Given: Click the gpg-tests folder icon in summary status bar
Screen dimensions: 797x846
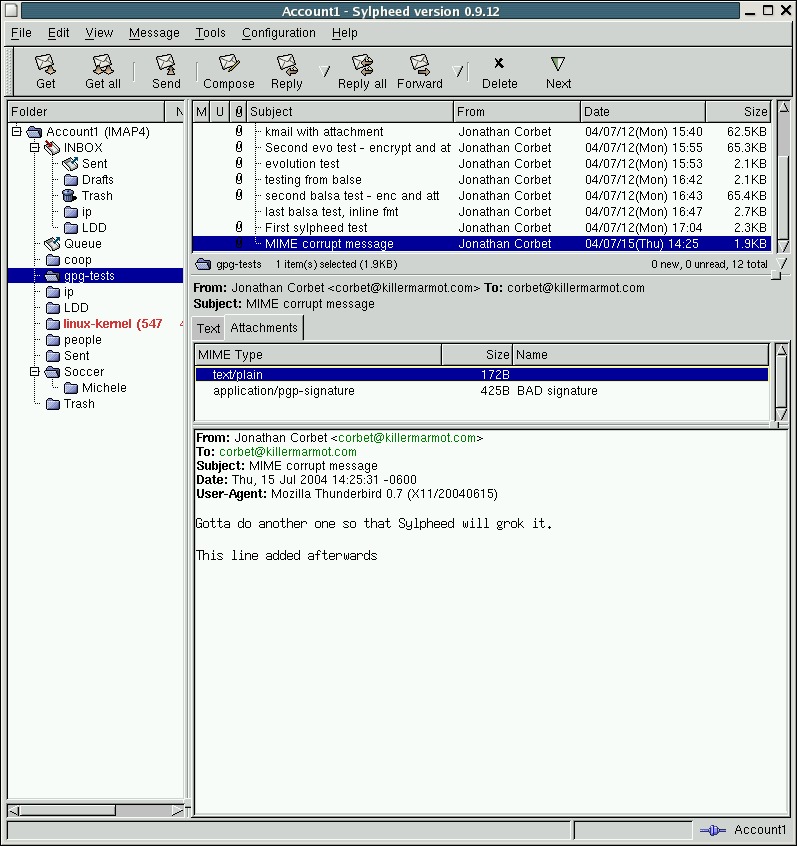Looking at the screenshot, I should point(203,264).
